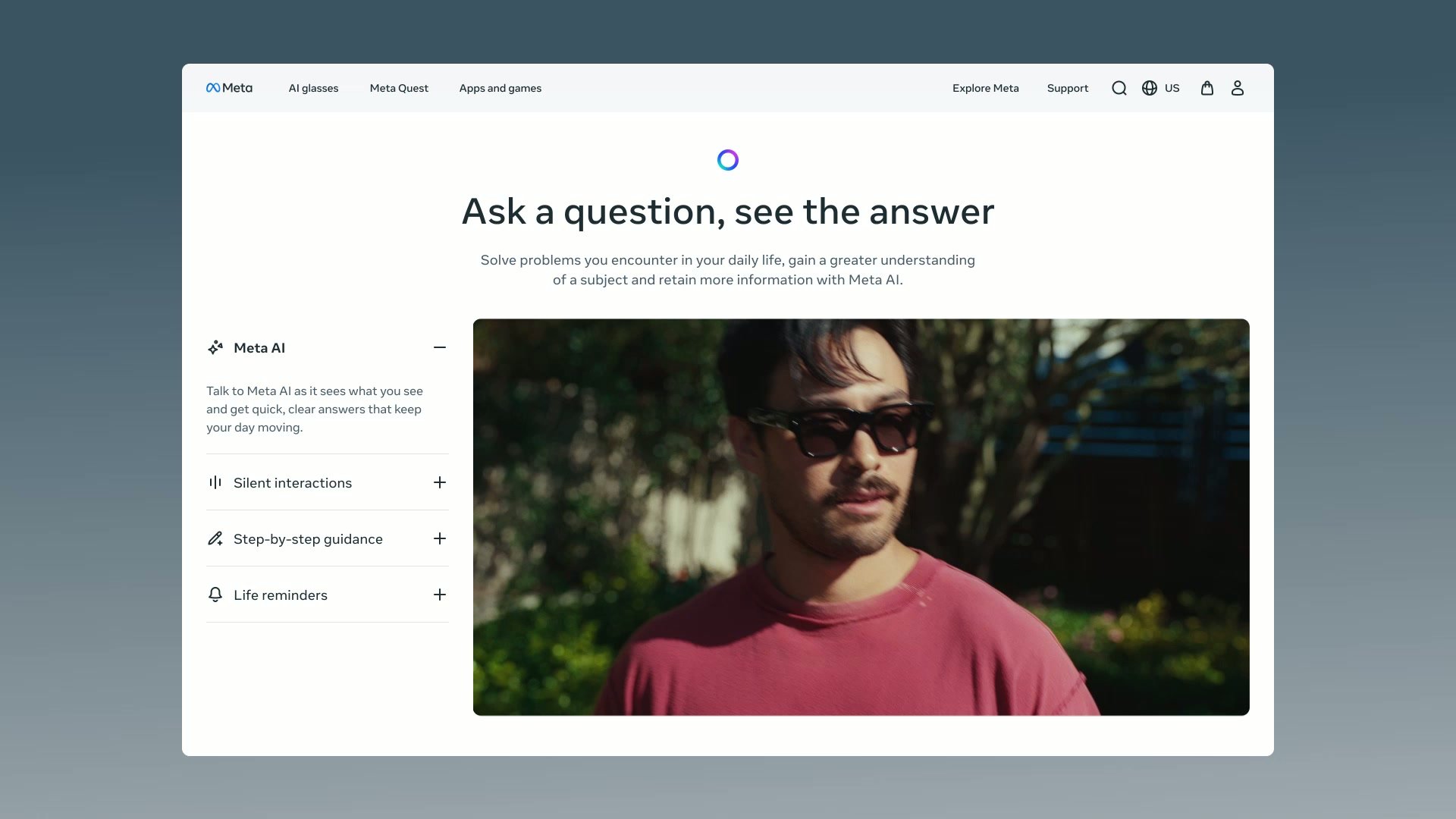Click the Meta AI sparkle icon

pos(215,347)
